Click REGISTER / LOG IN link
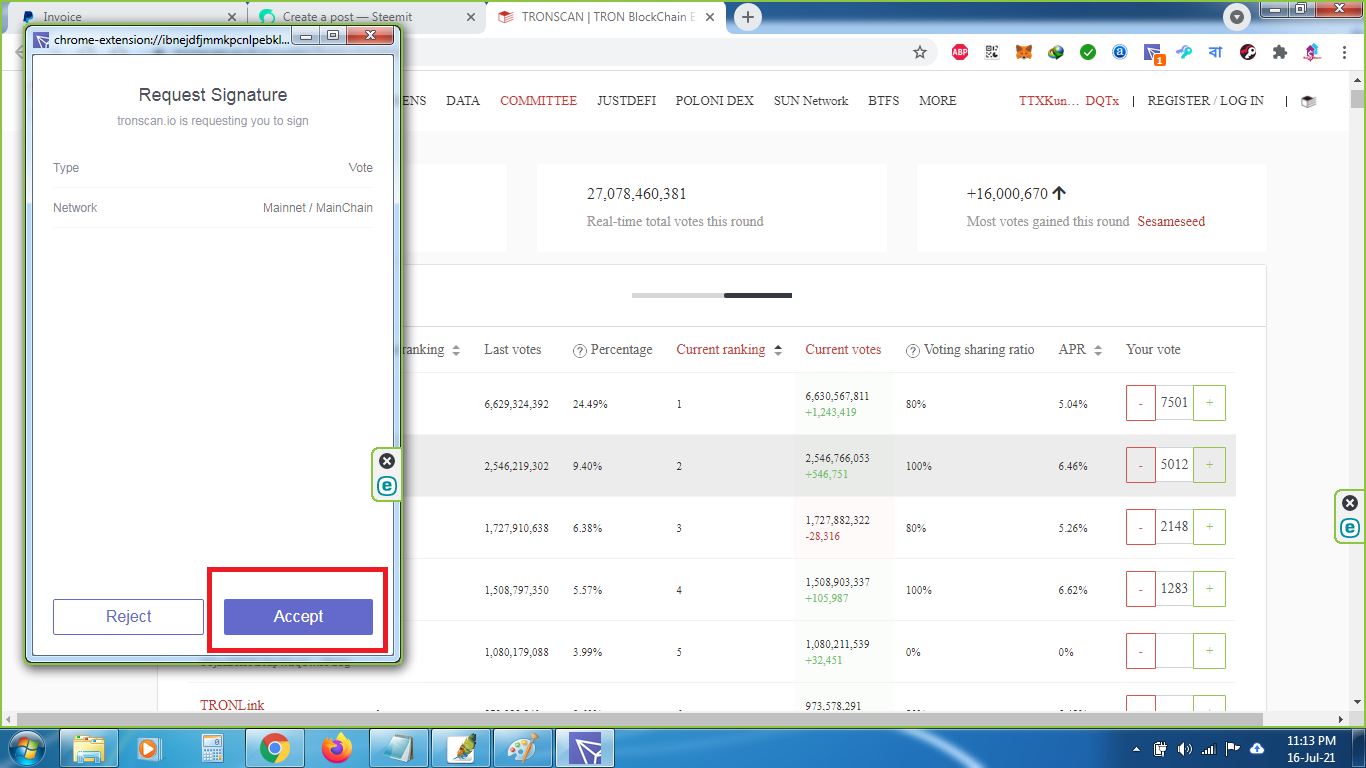The width and height of the screenshot is (1366, 768). click(x=1205, y=101)
